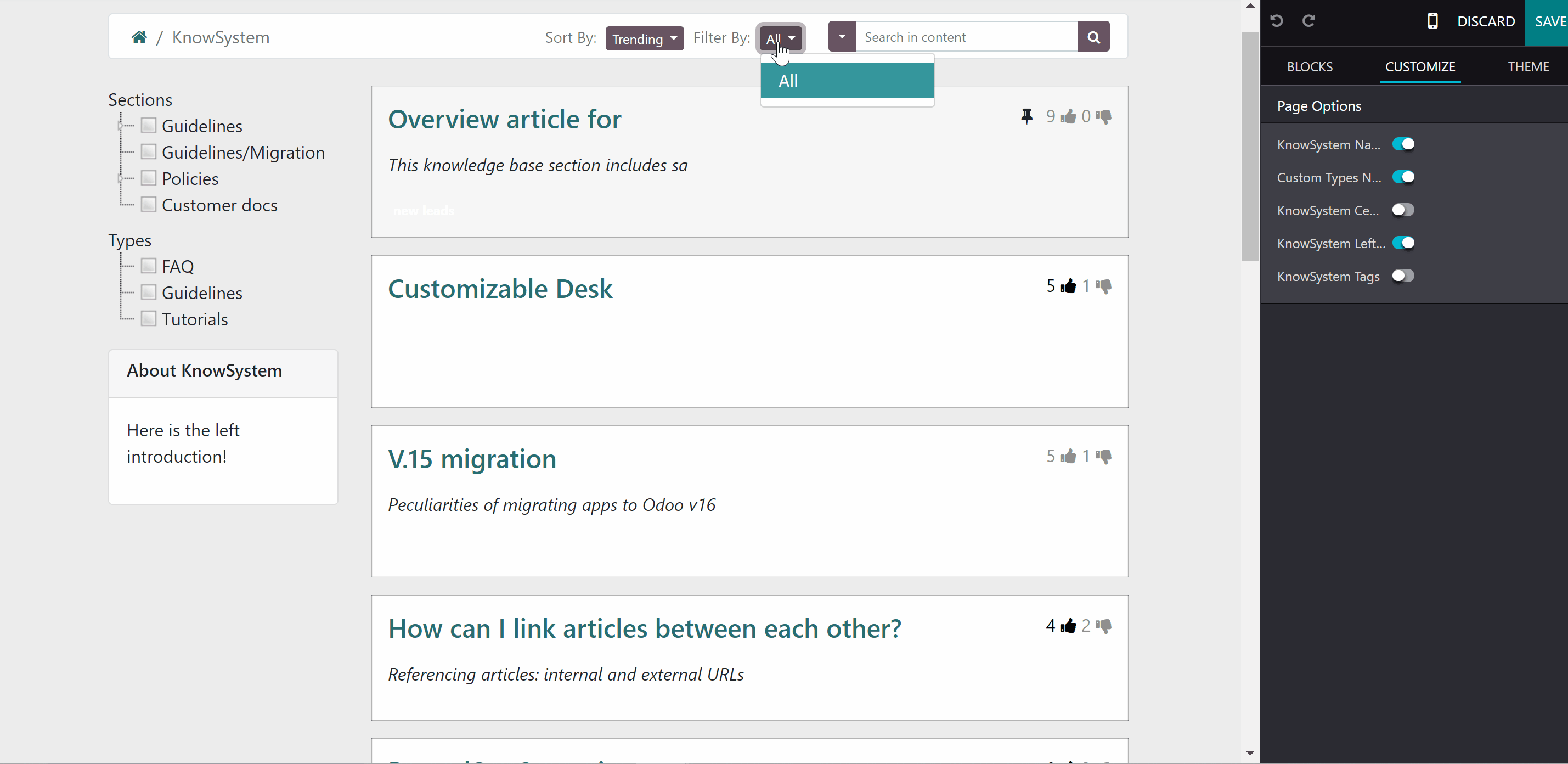
Task: Switch to the THEME tab
Action: pos(1528,66)
